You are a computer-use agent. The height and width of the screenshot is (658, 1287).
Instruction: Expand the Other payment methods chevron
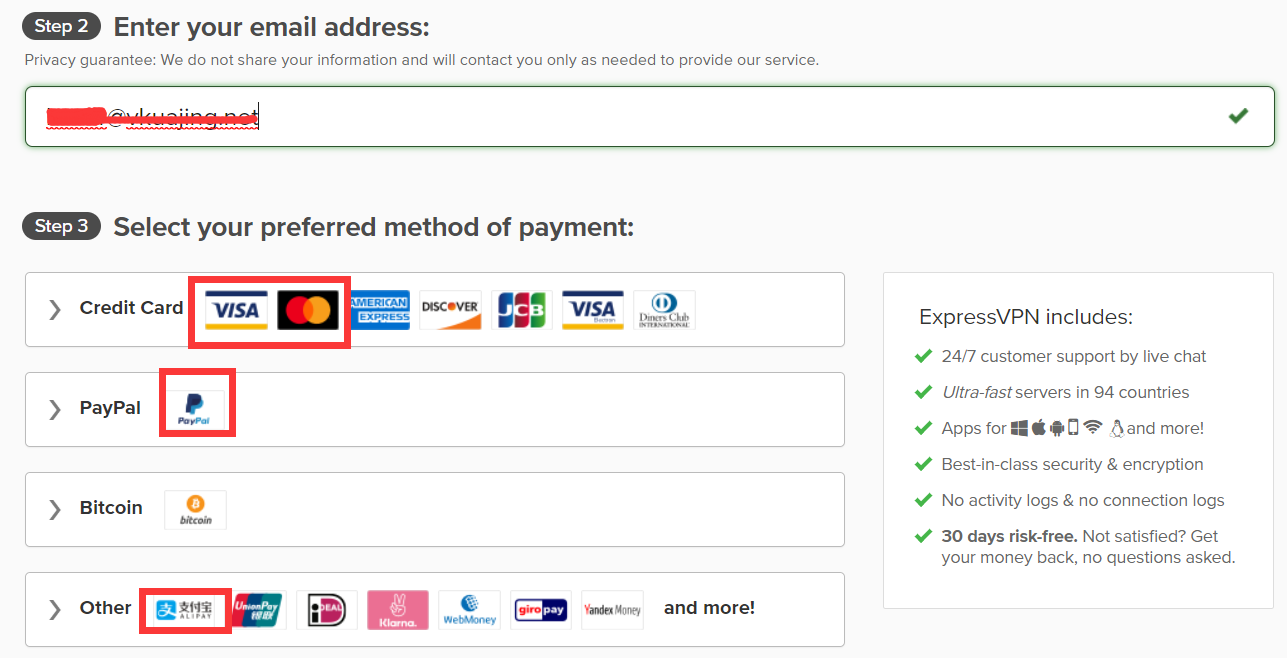point(55,609)
